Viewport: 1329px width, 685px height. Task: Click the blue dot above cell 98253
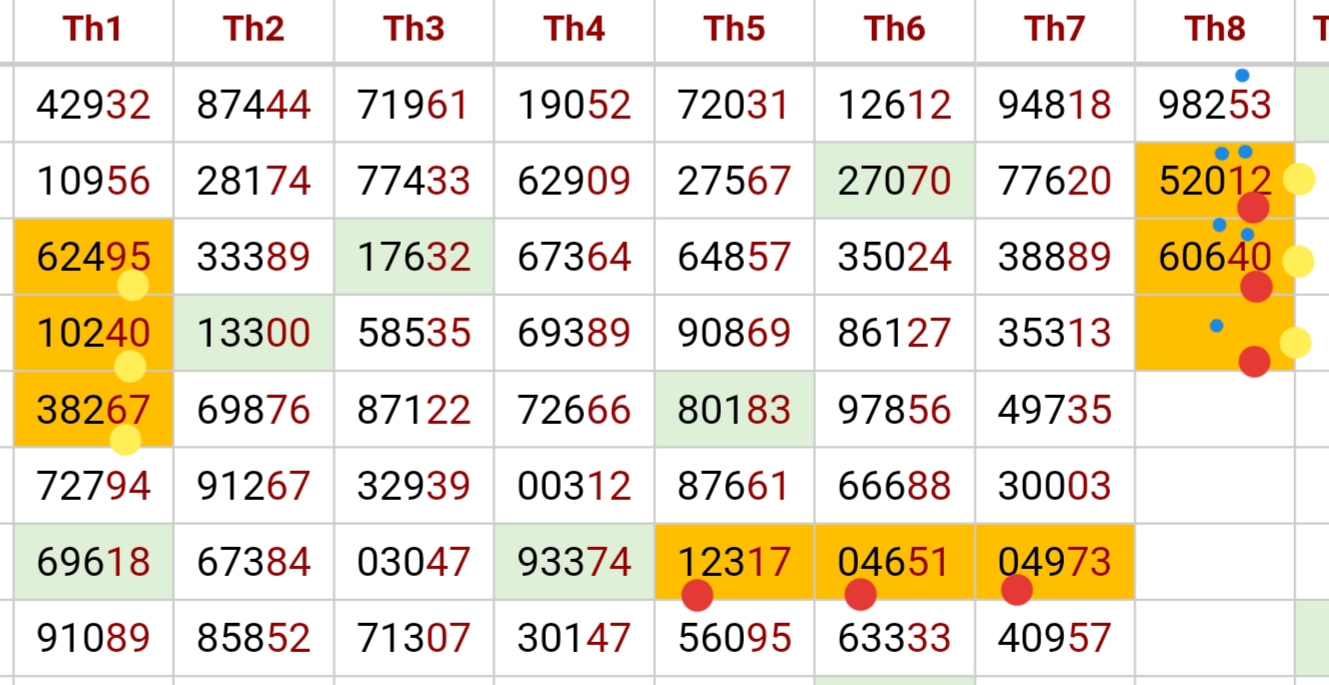[x=1242, y=75]
